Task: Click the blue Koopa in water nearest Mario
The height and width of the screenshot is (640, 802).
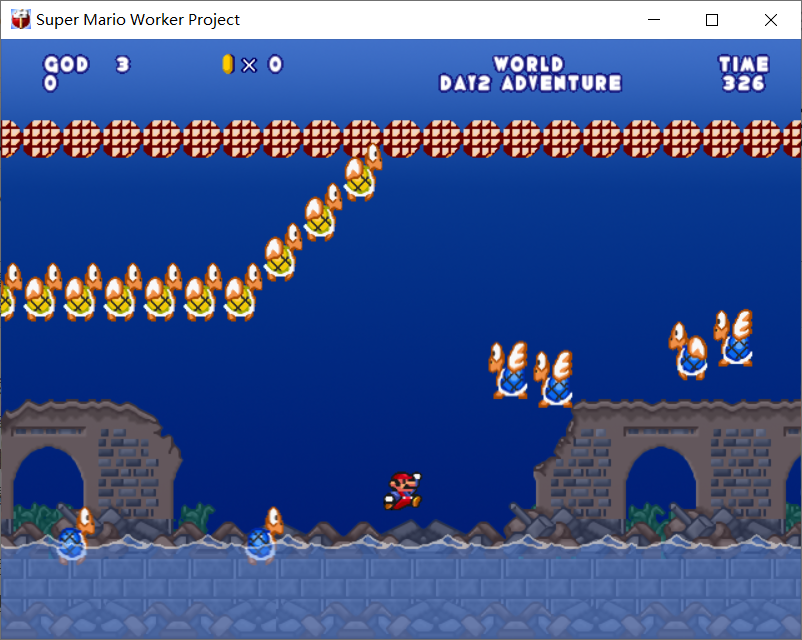Action: 263,535
